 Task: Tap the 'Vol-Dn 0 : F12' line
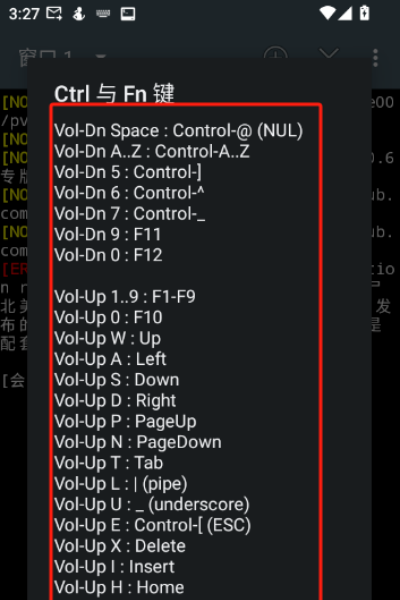coord(108,255)
